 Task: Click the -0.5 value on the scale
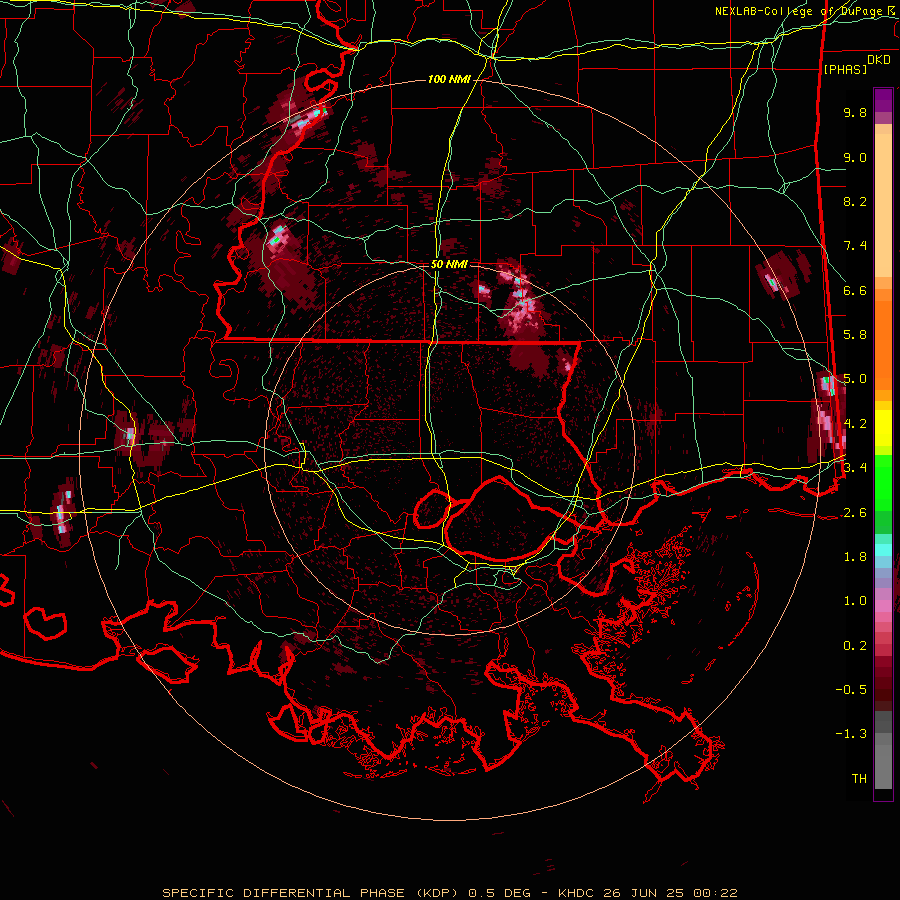(x=851, y=690)
